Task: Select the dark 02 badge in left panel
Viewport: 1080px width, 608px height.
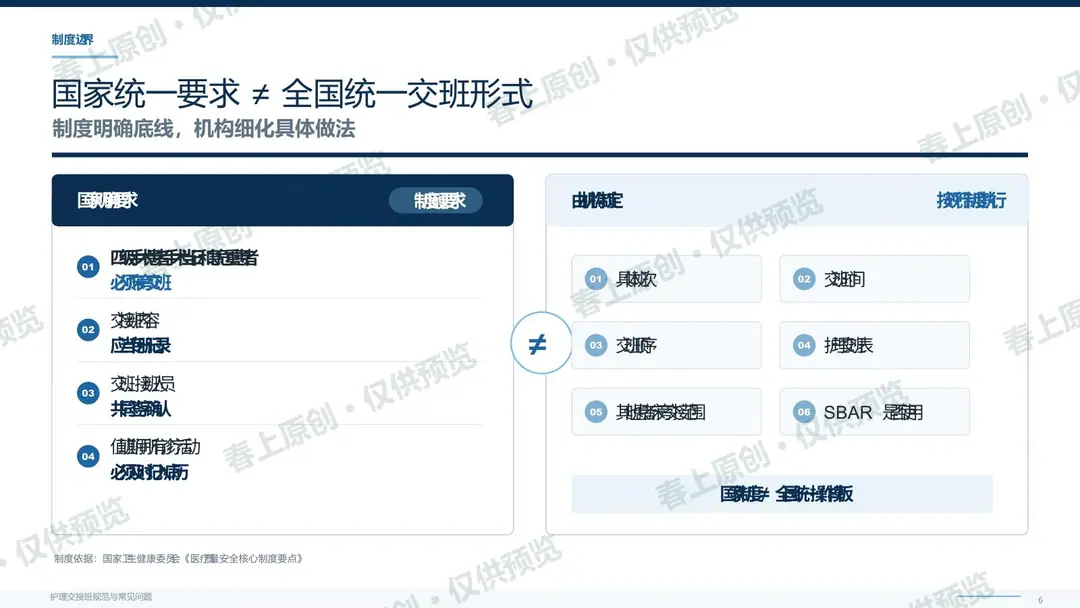Action: click(88, 330)
